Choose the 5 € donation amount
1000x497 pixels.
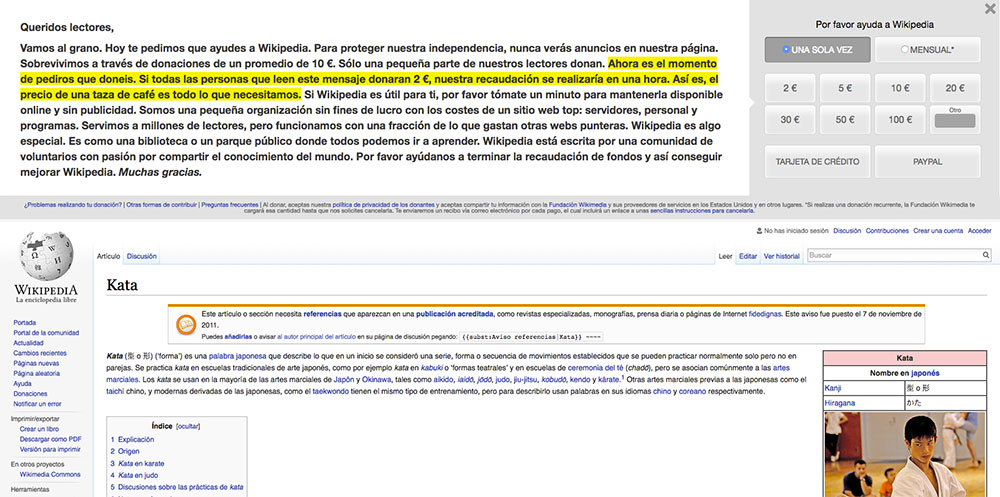click(844, 89)
